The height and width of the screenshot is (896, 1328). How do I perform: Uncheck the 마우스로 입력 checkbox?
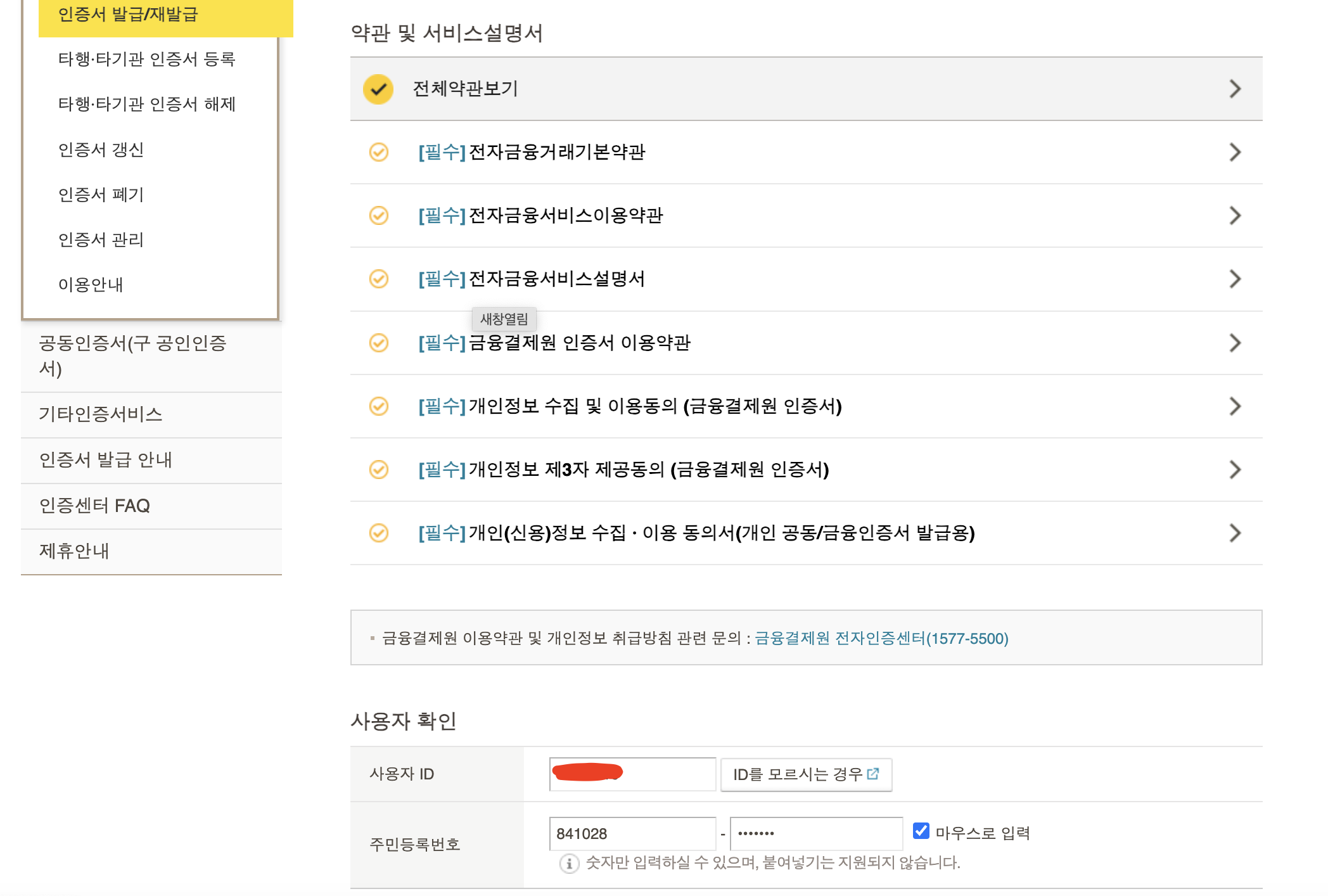coord(921,831)
